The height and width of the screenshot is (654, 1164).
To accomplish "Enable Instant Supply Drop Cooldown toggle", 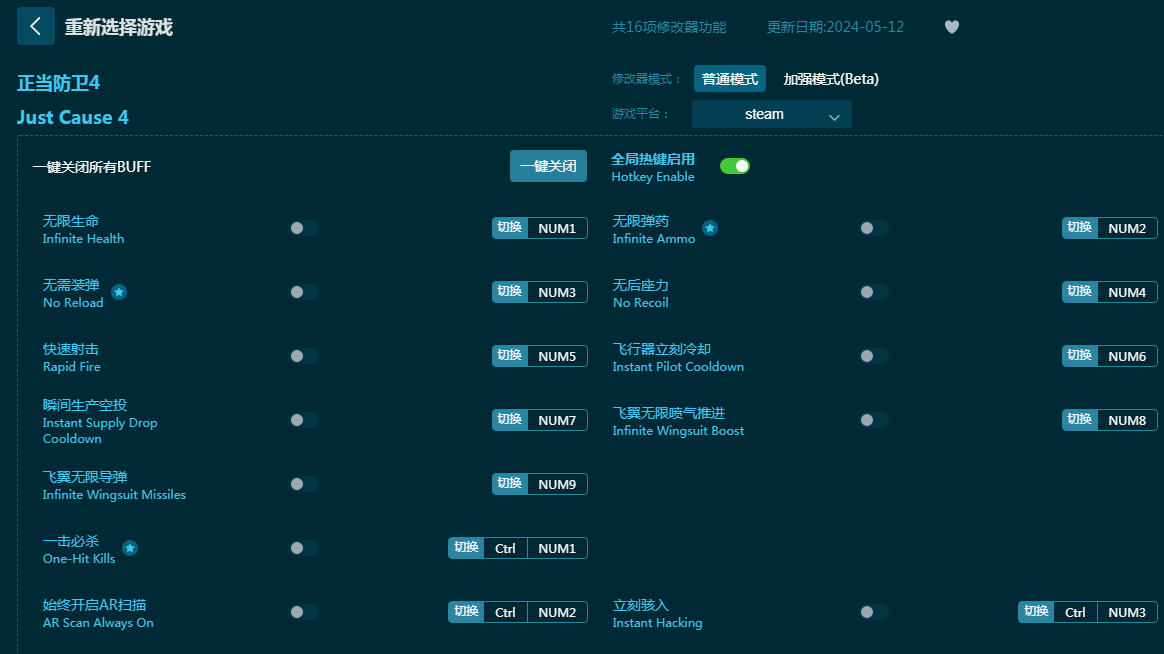I will click(x=304, y=420).
